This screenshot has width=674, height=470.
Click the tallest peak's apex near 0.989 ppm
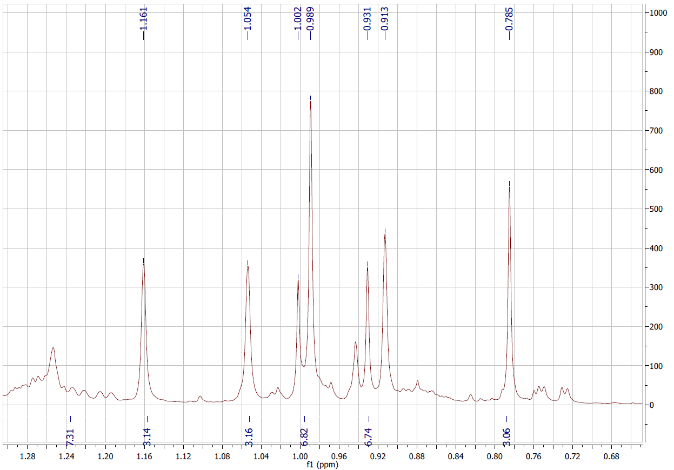[x=310, y=98]
